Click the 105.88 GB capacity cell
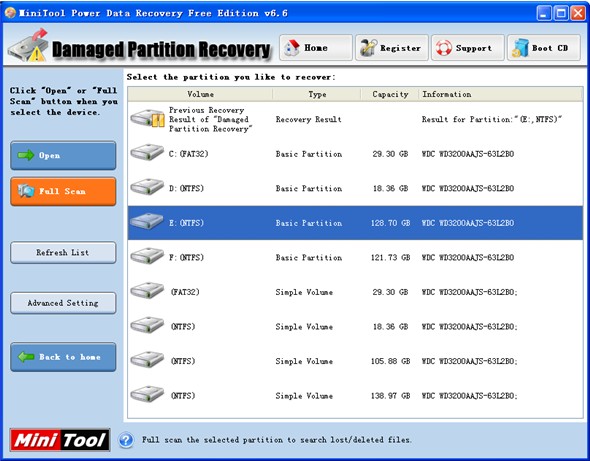Image resolution: width=590 pixels, height=461 pixels. [390, 361]
